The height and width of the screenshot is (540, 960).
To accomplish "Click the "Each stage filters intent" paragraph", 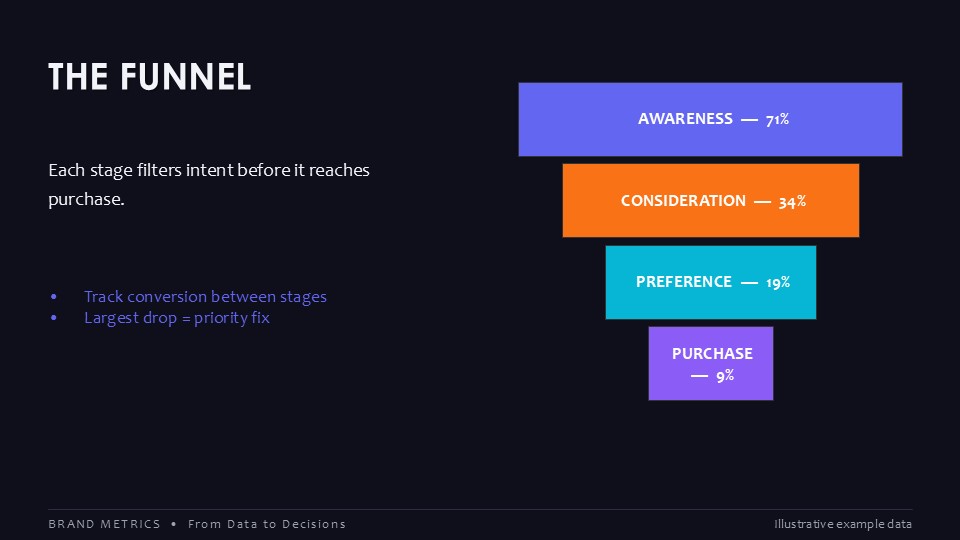I will pos(209,184).
